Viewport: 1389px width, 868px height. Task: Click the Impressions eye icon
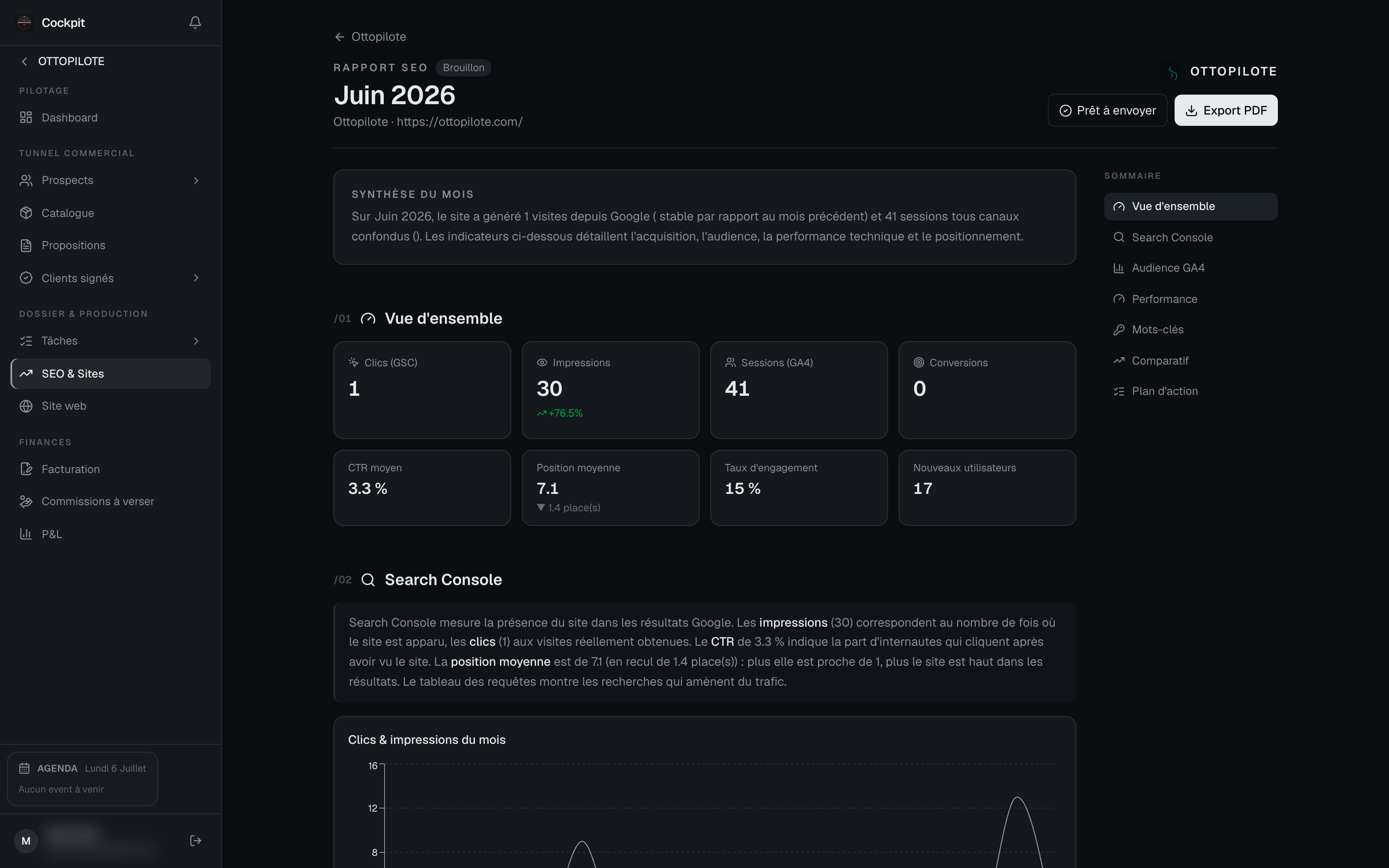point(542,363)
